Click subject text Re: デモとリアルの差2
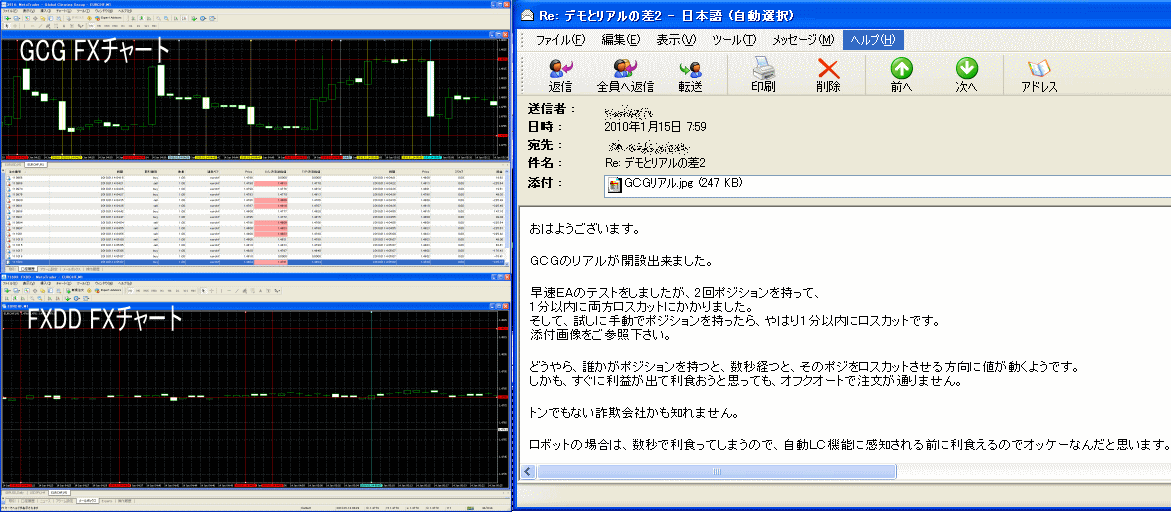 [x=654, y=163]
